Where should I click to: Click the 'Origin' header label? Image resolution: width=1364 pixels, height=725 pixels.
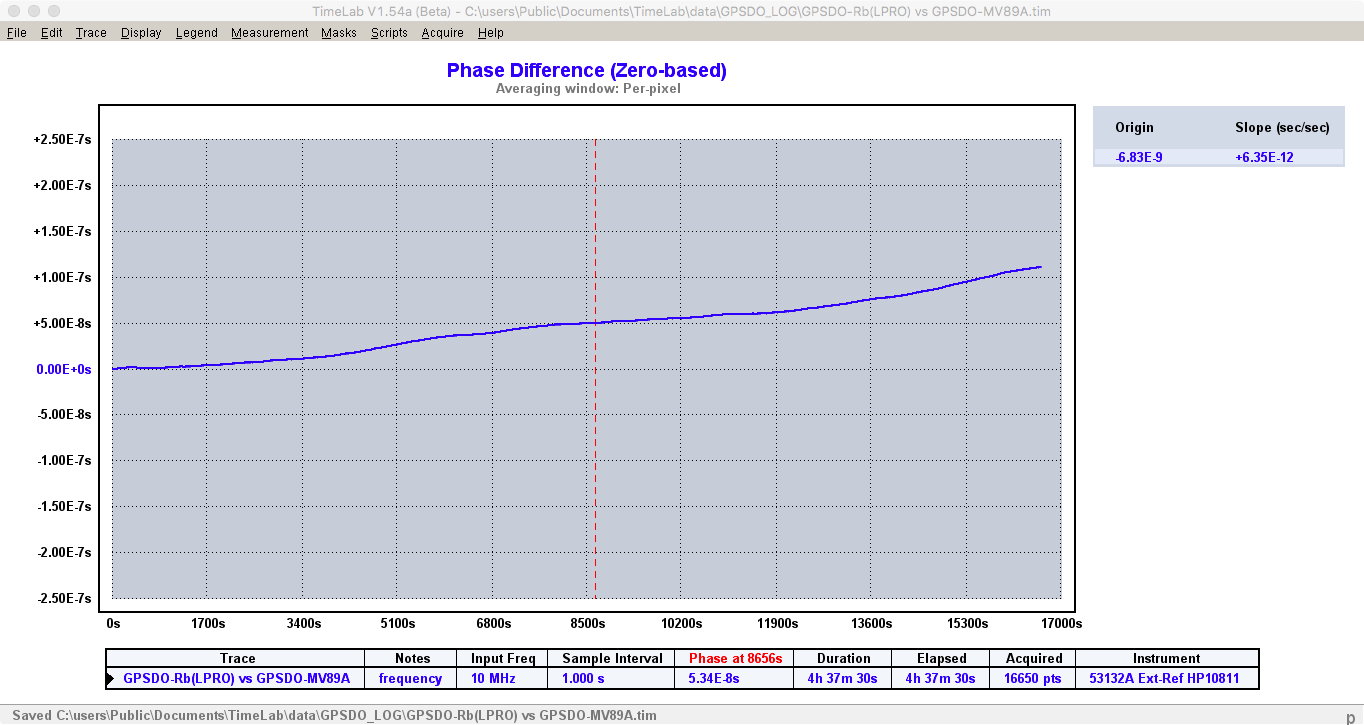(1134, 127)
